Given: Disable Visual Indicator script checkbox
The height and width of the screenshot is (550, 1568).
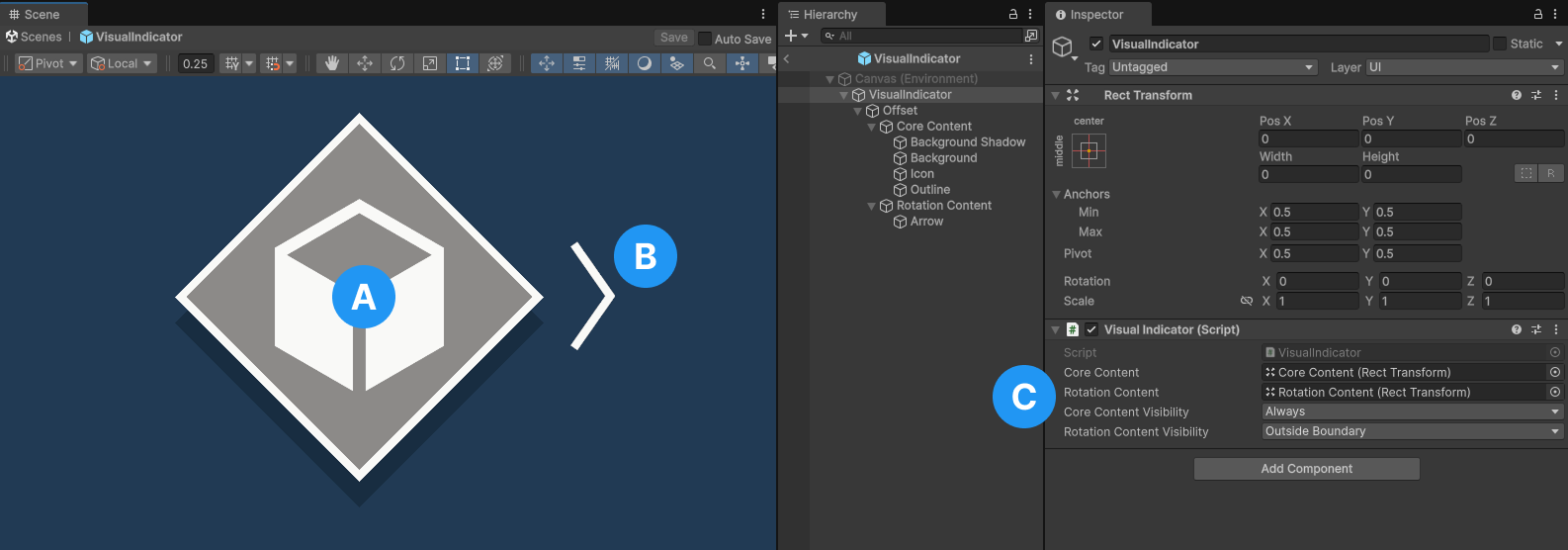Looking at the screenshot, I should click(x=1091, y=329).
